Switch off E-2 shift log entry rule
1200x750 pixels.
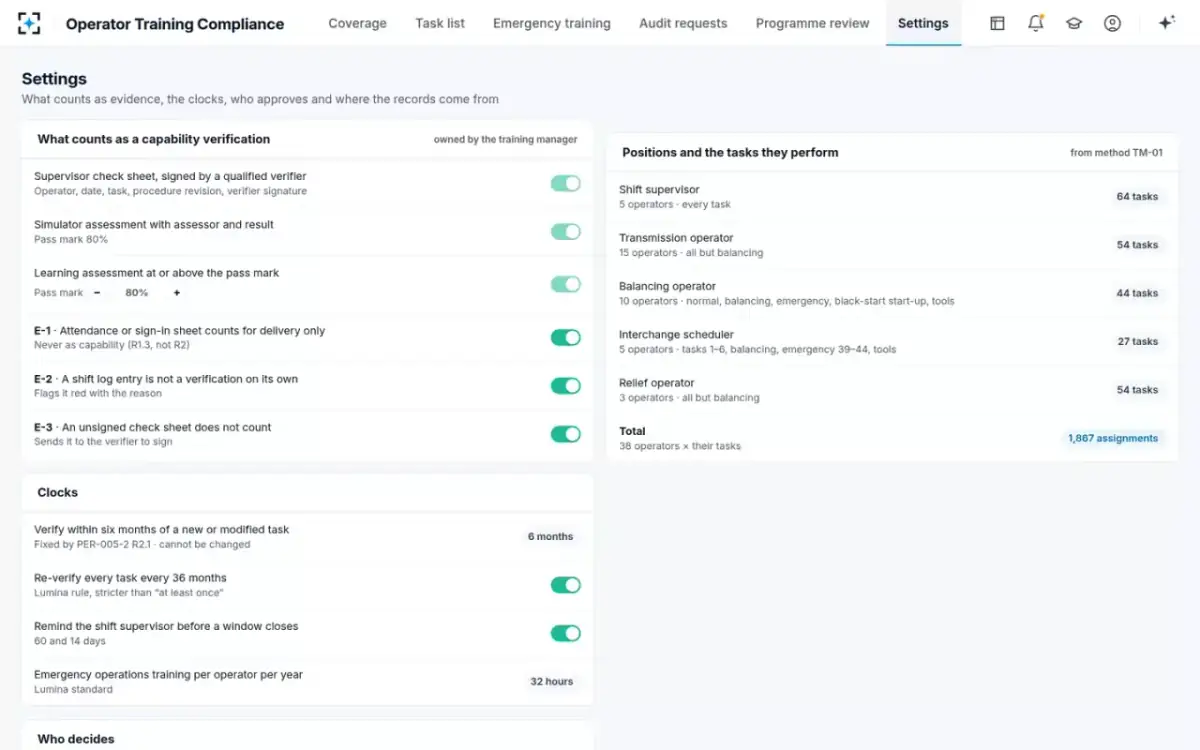(x=566, y=386)
